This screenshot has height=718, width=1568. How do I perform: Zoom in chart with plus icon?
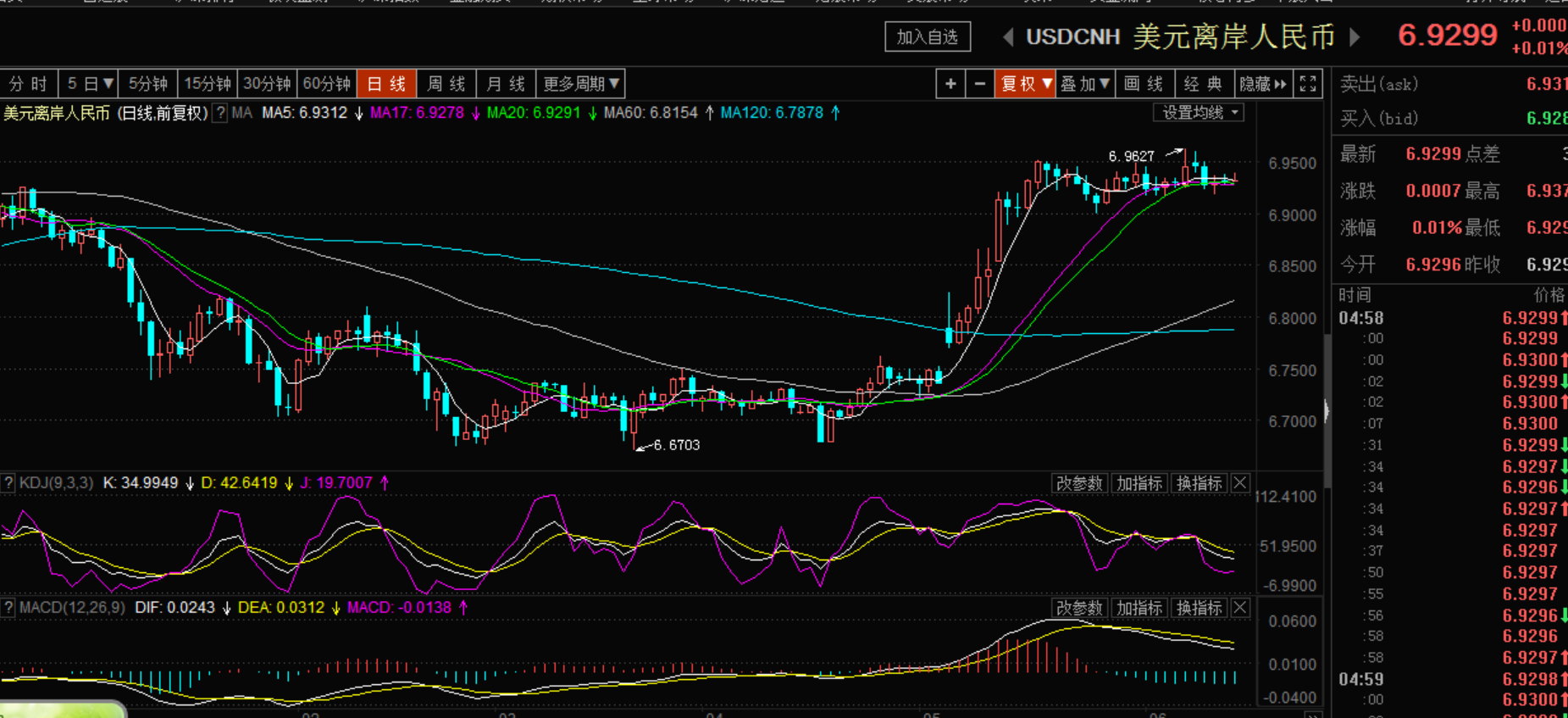click(950, 84)
